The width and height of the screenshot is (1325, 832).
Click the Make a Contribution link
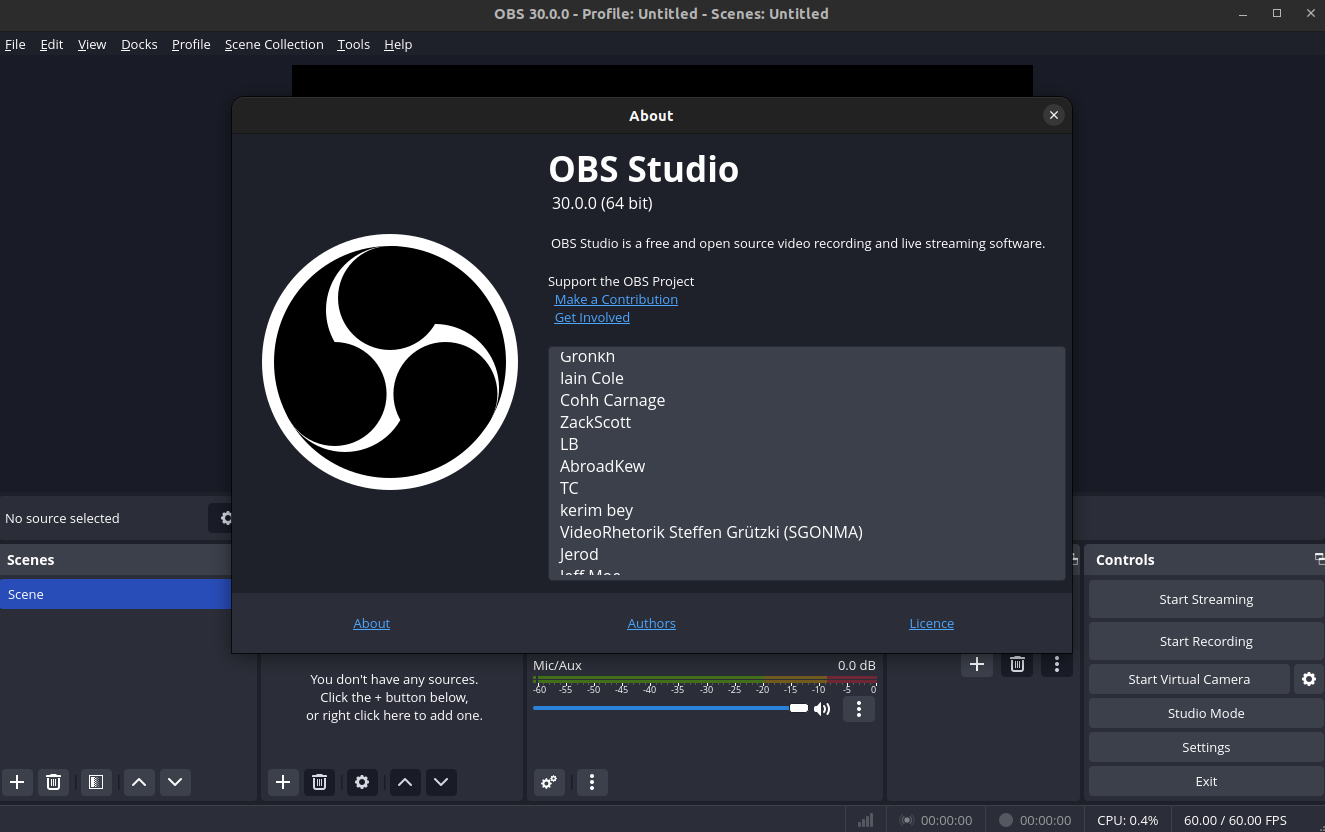(616, 299)
